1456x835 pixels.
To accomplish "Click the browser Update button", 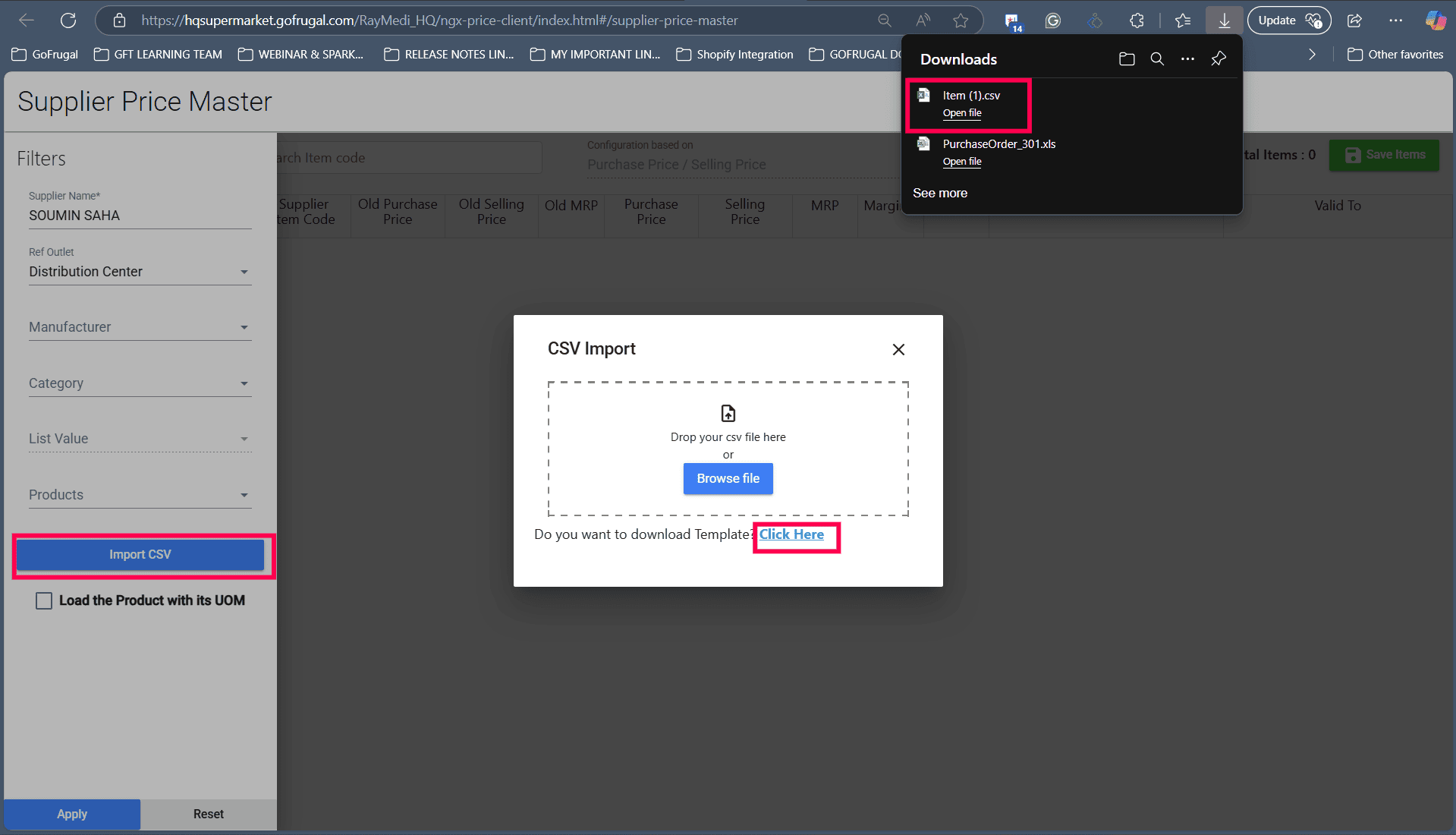I will (1289, 20).
